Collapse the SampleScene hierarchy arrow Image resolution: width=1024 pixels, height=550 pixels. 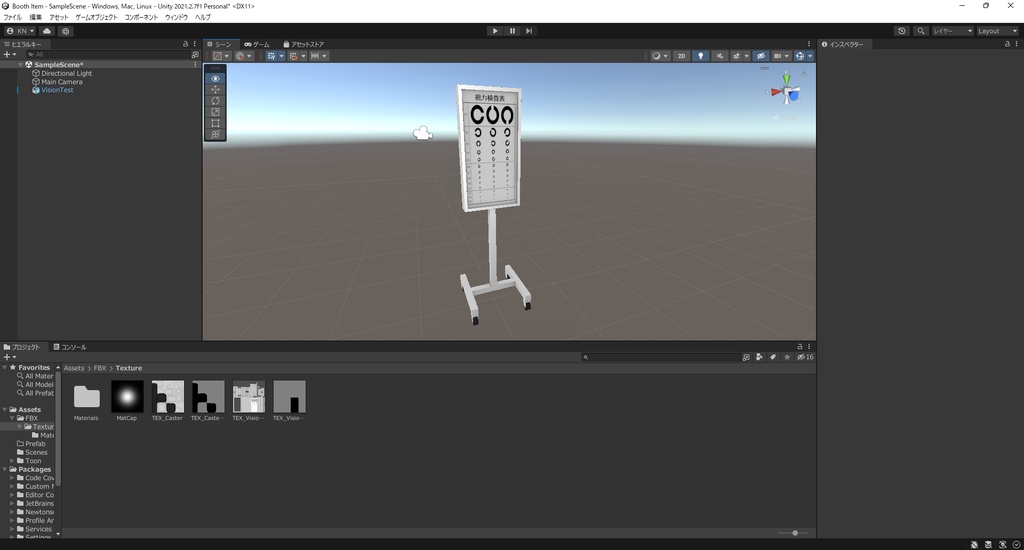(21, 65)
